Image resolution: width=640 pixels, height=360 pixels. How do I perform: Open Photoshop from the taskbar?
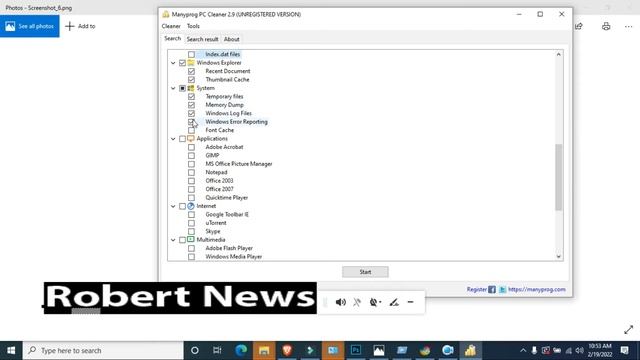click(x=356, y=350)
